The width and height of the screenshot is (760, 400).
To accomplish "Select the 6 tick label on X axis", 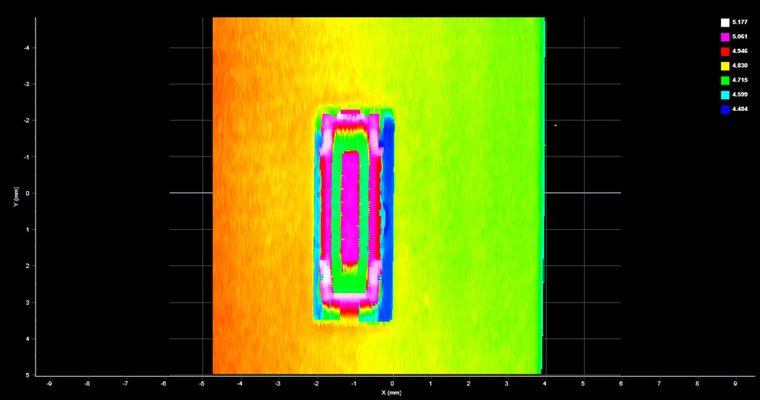I will pos(621,384).
